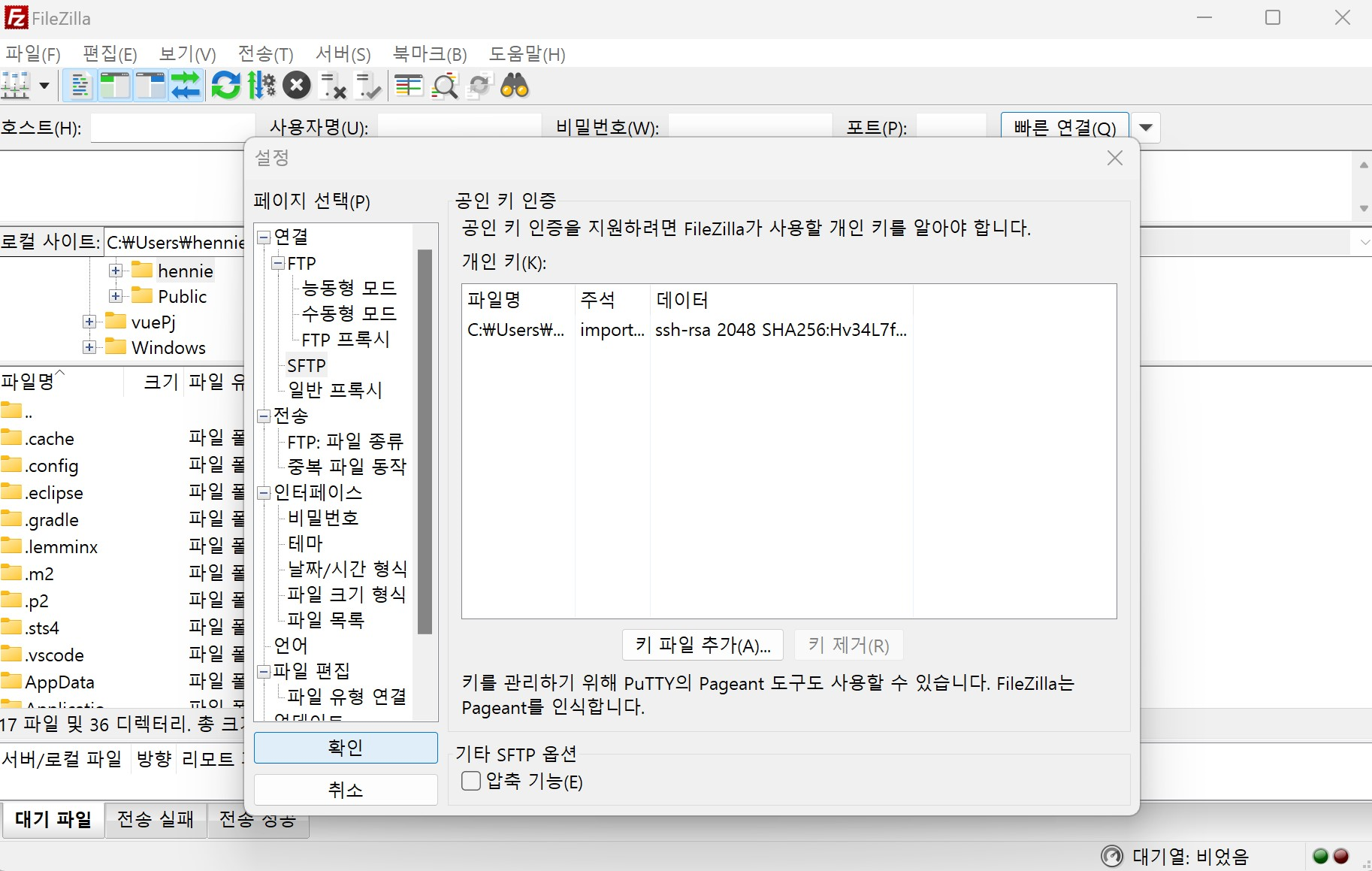Screen dimensions: 1372x871
Task: Select 언어 settings page
Action: pos(291,646)
